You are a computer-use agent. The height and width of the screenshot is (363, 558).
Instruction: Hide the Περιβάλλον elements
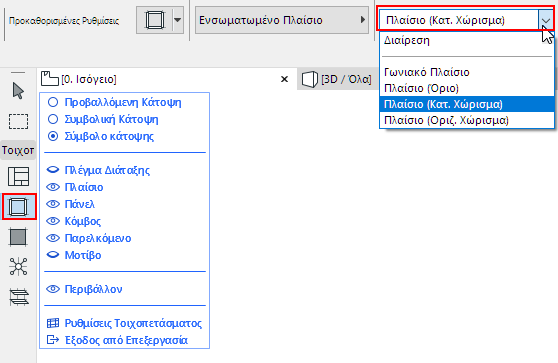click(x=53, y=289)
